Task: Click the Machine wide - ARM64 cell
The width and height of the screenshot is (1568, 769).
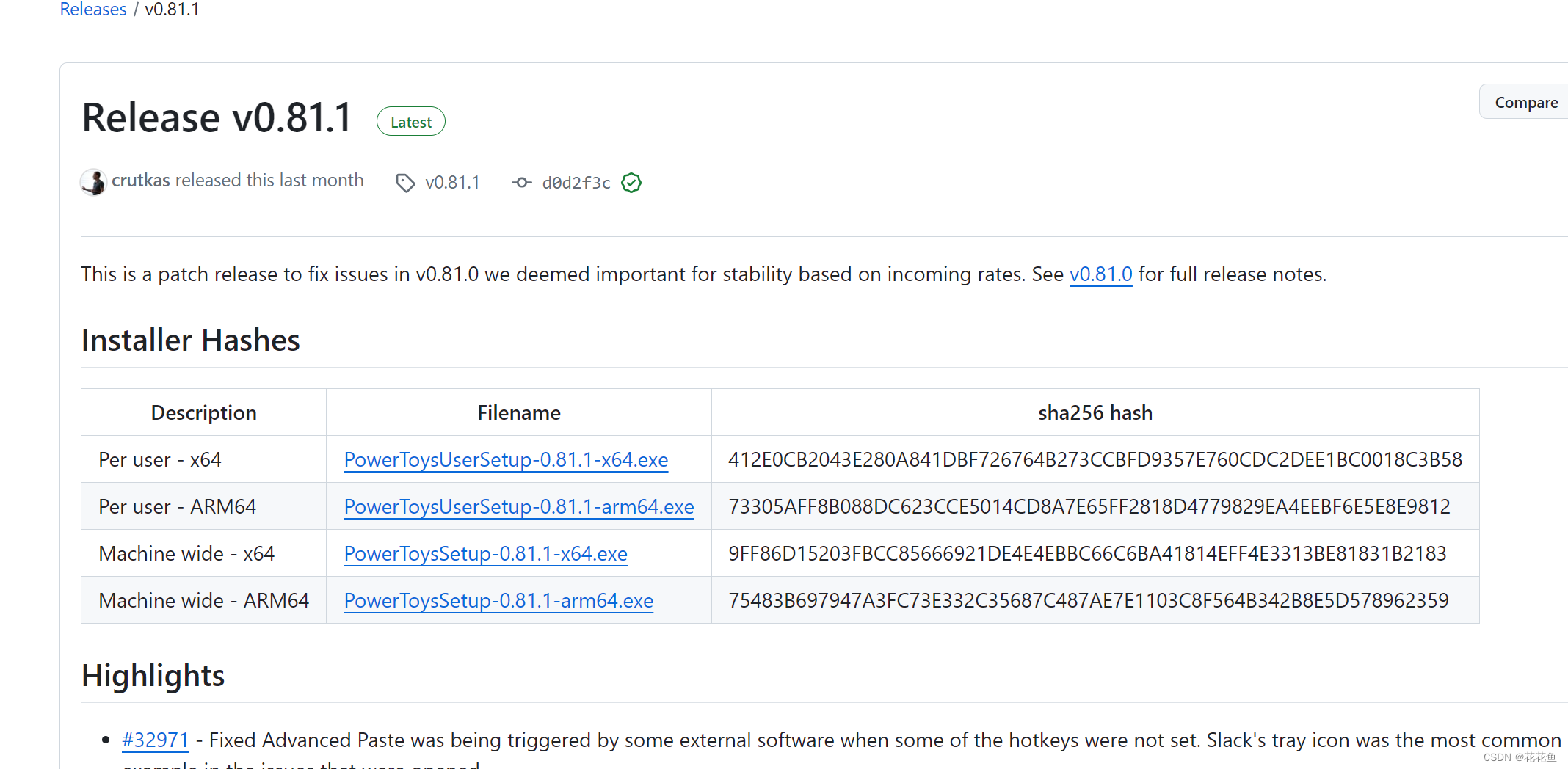Action: point(203,601)
